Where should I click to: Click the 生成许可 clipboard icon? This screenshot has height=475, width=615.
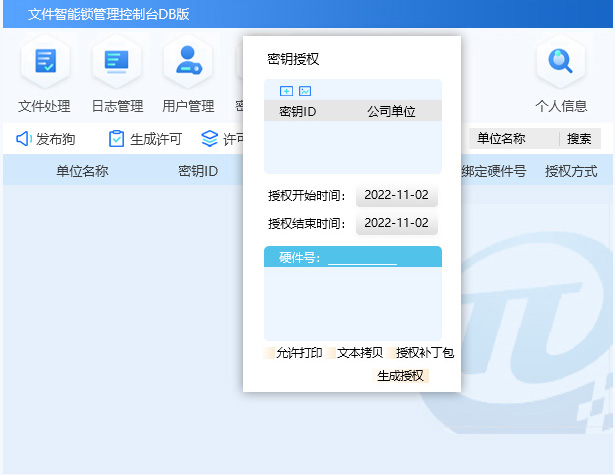pos(117,139)
